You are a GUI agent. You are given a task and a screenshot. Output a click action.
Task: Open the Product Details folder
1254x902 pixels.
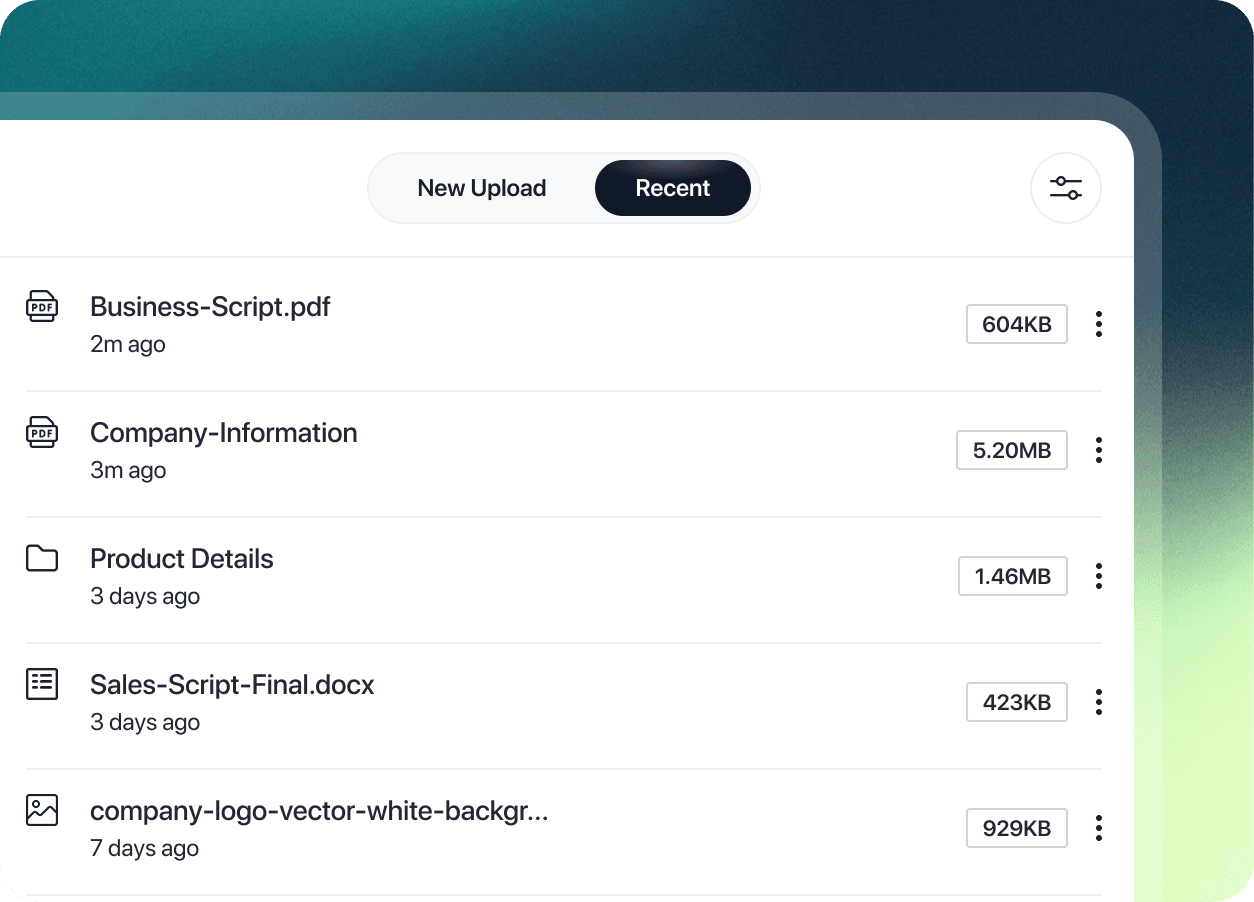(x=181, y=559)
